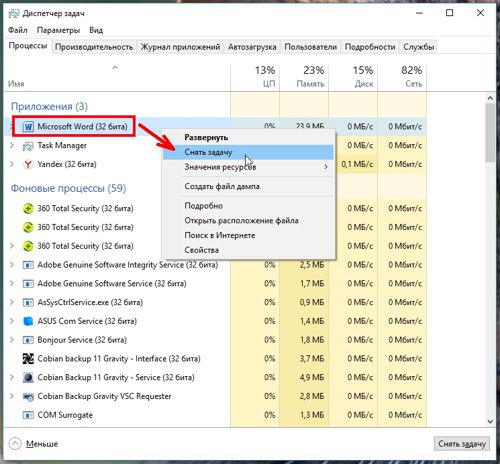Switch to the Производительность tab

(94, 47)
